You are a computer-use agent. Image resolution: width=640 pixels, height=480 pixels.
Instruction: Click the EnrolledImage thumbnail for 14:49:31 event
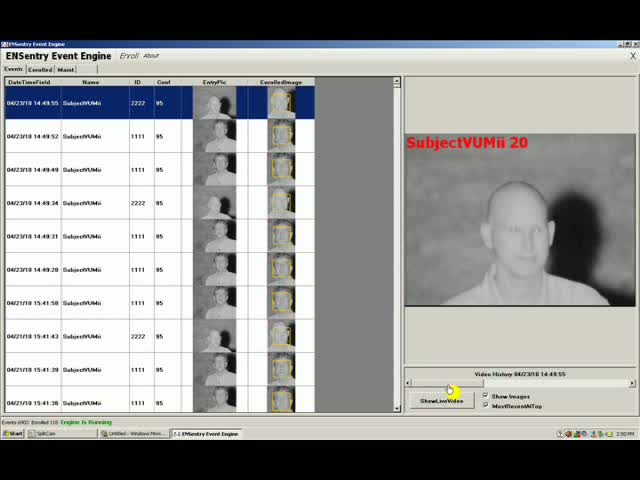[281, 236]
